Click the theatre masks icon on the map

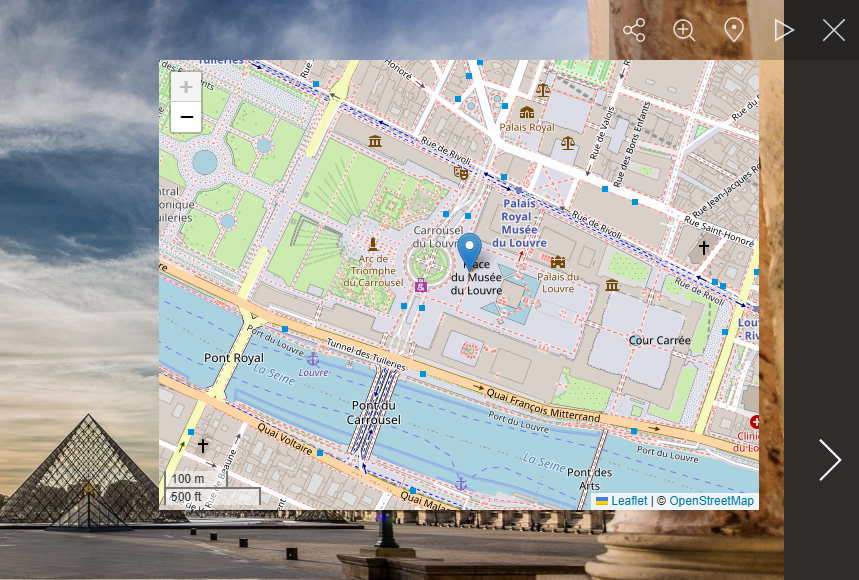coord(461,173)
